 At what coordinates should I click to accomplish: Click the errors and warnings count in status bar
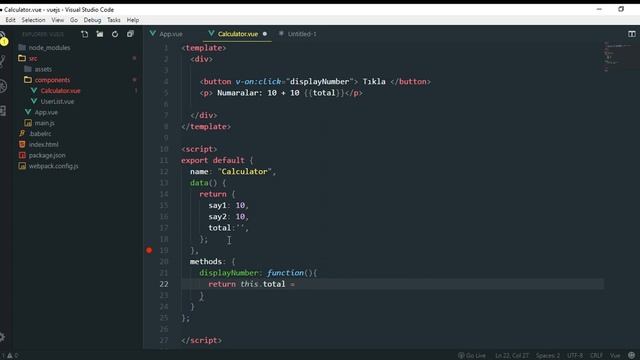tap(10, 356)
